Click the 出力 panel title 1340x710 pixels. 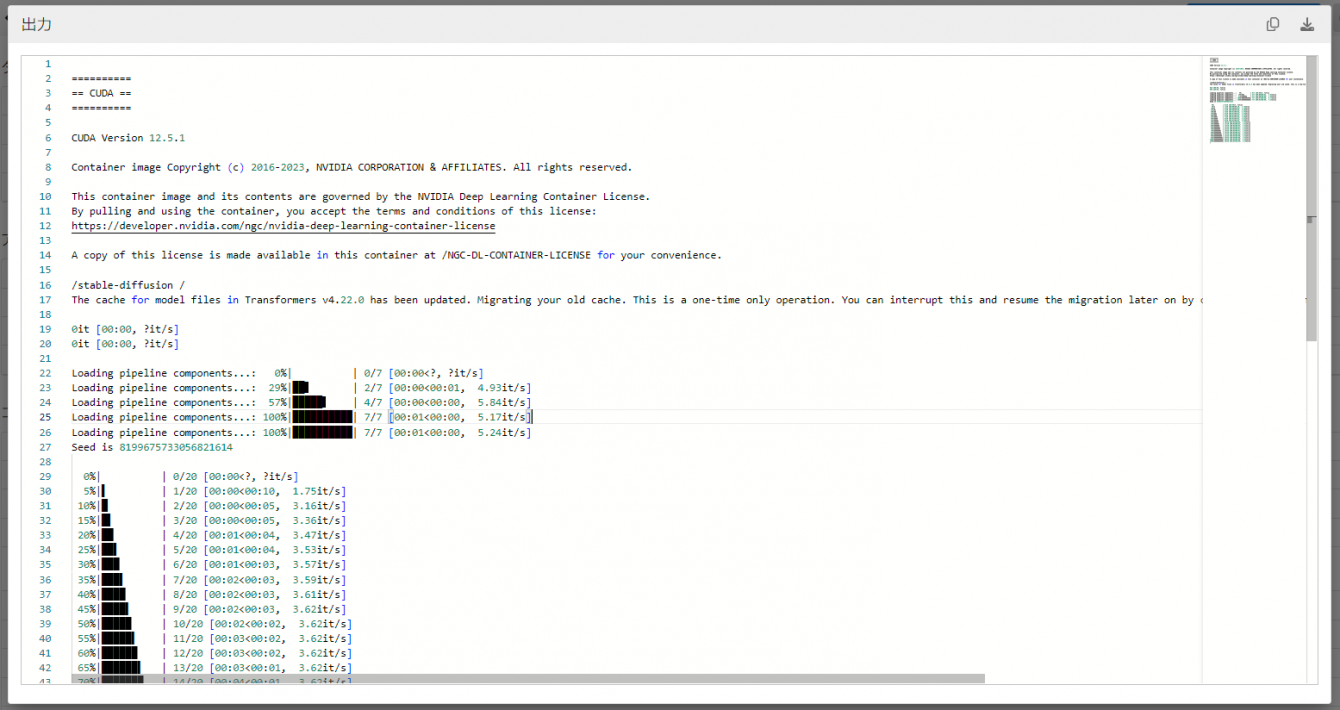pyautogui.click(x=37, y=25)
